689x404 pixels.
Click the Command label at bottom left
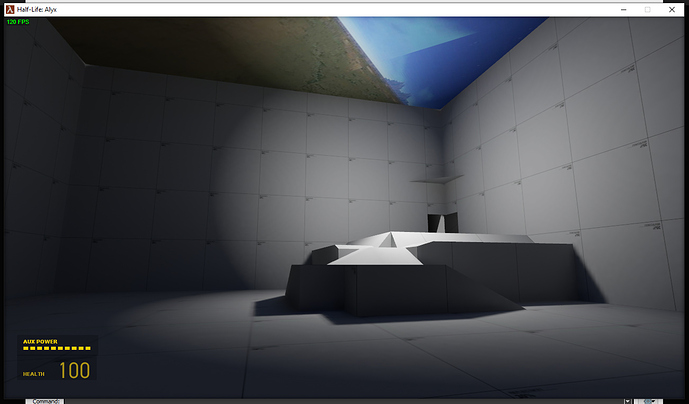click(47, 399)
